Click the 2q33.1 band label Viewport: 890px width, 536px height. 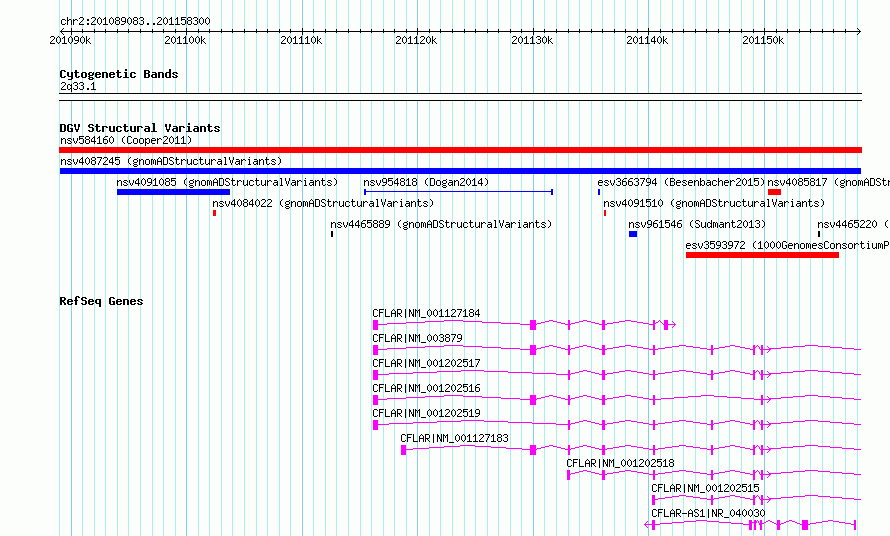pos(78,86)
